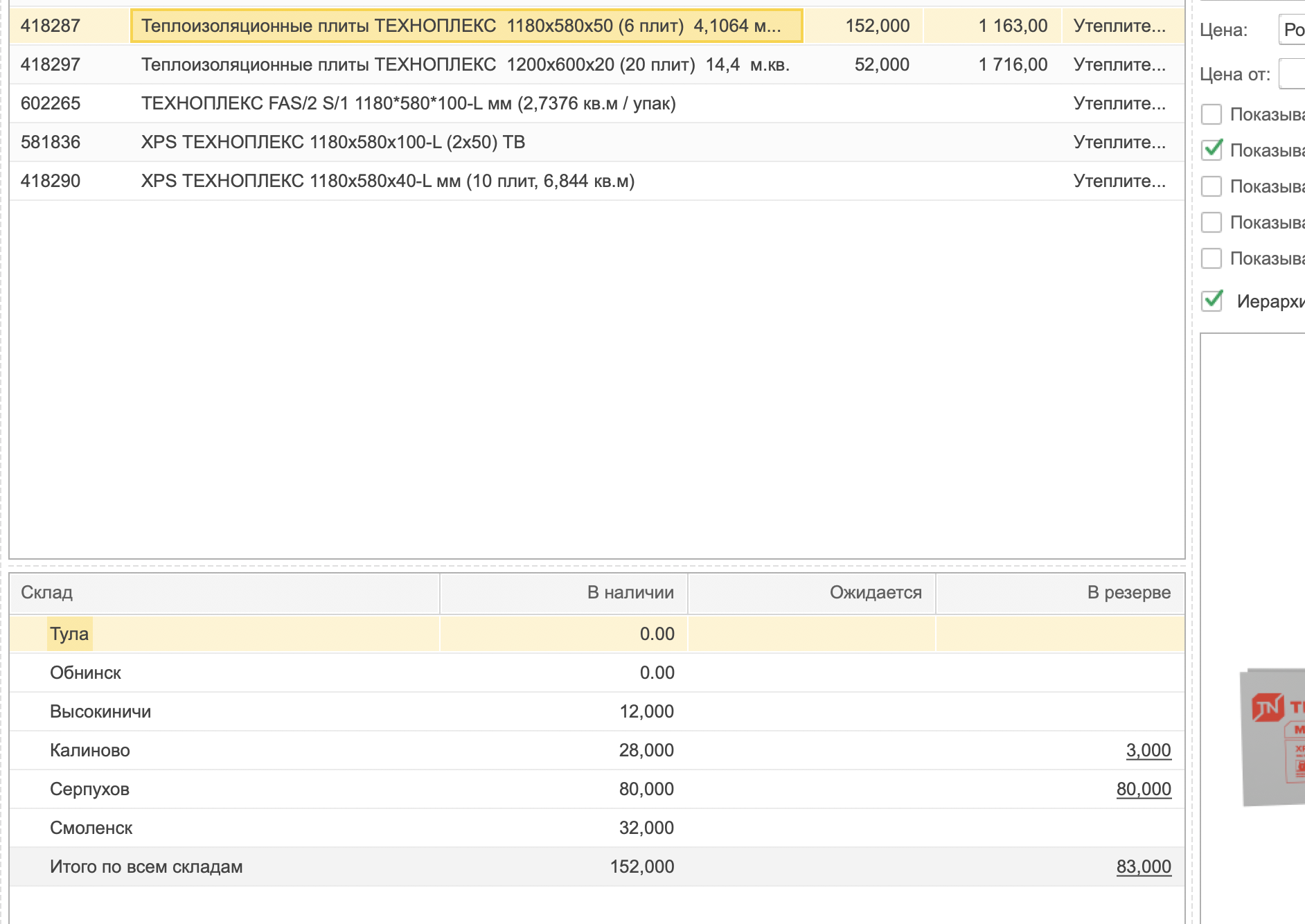Click the Ожидается column header

pos(812,593)
